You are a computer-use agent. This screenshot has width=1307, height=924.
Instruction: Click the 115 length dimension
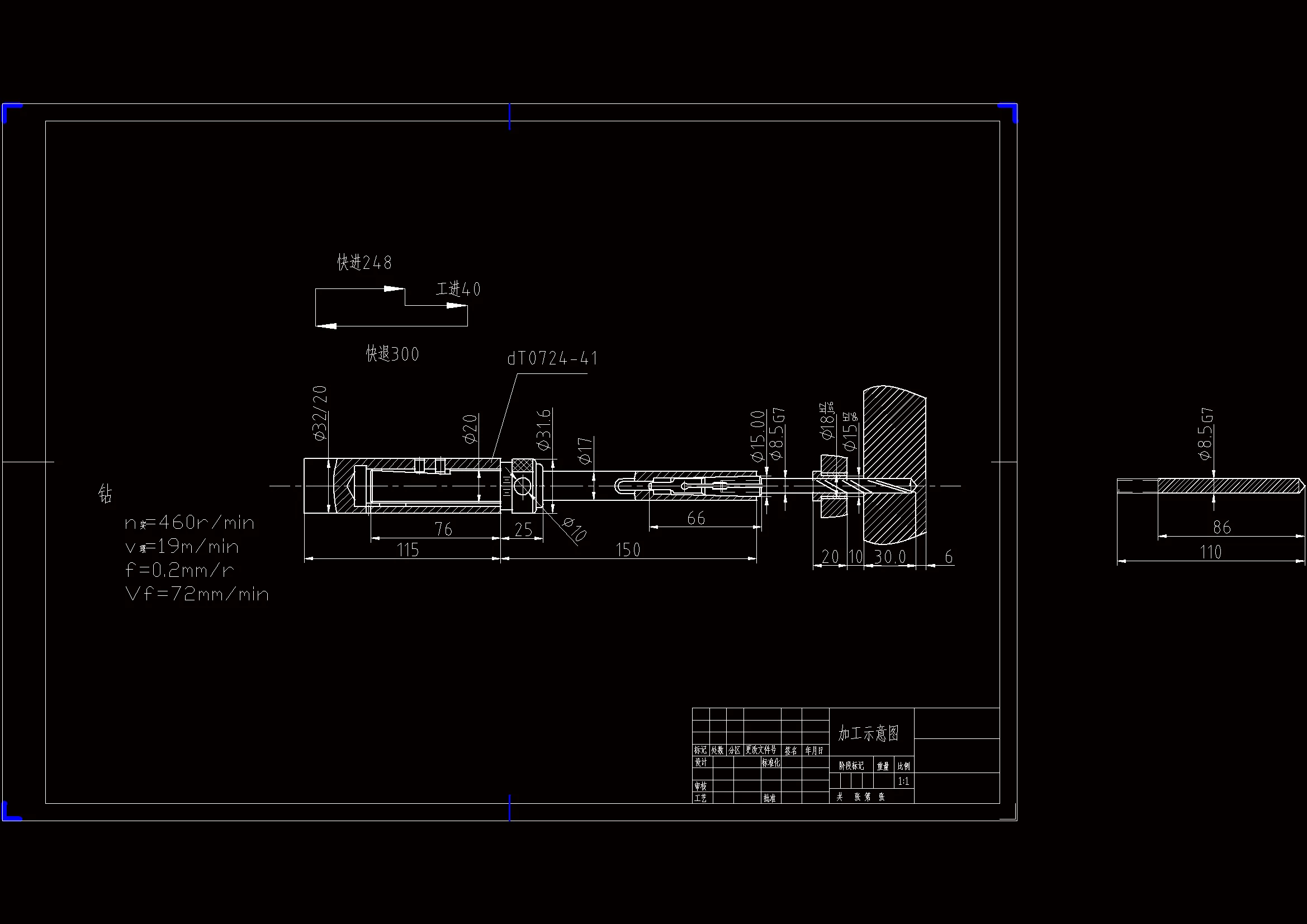tap(408, 550)
